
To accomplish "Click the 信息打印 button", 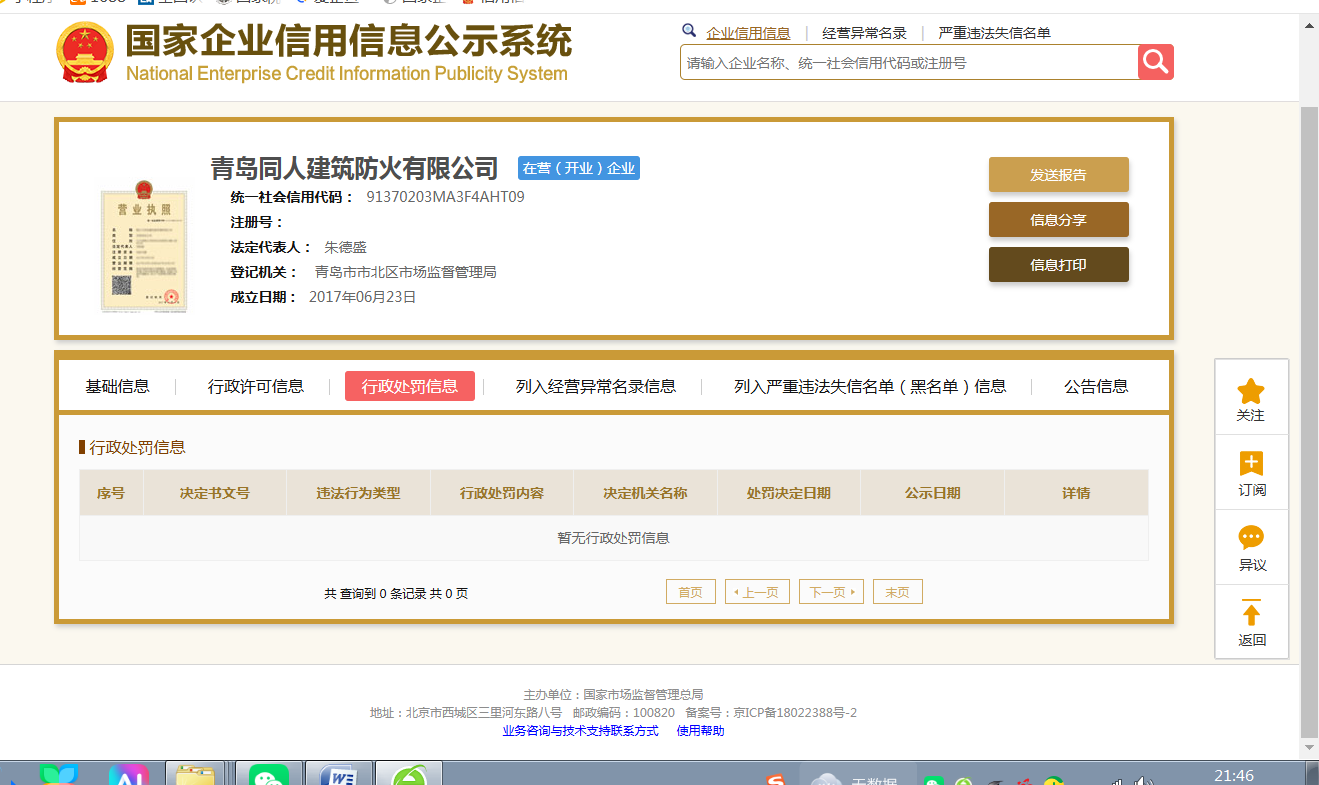I will pos(1058,265).
